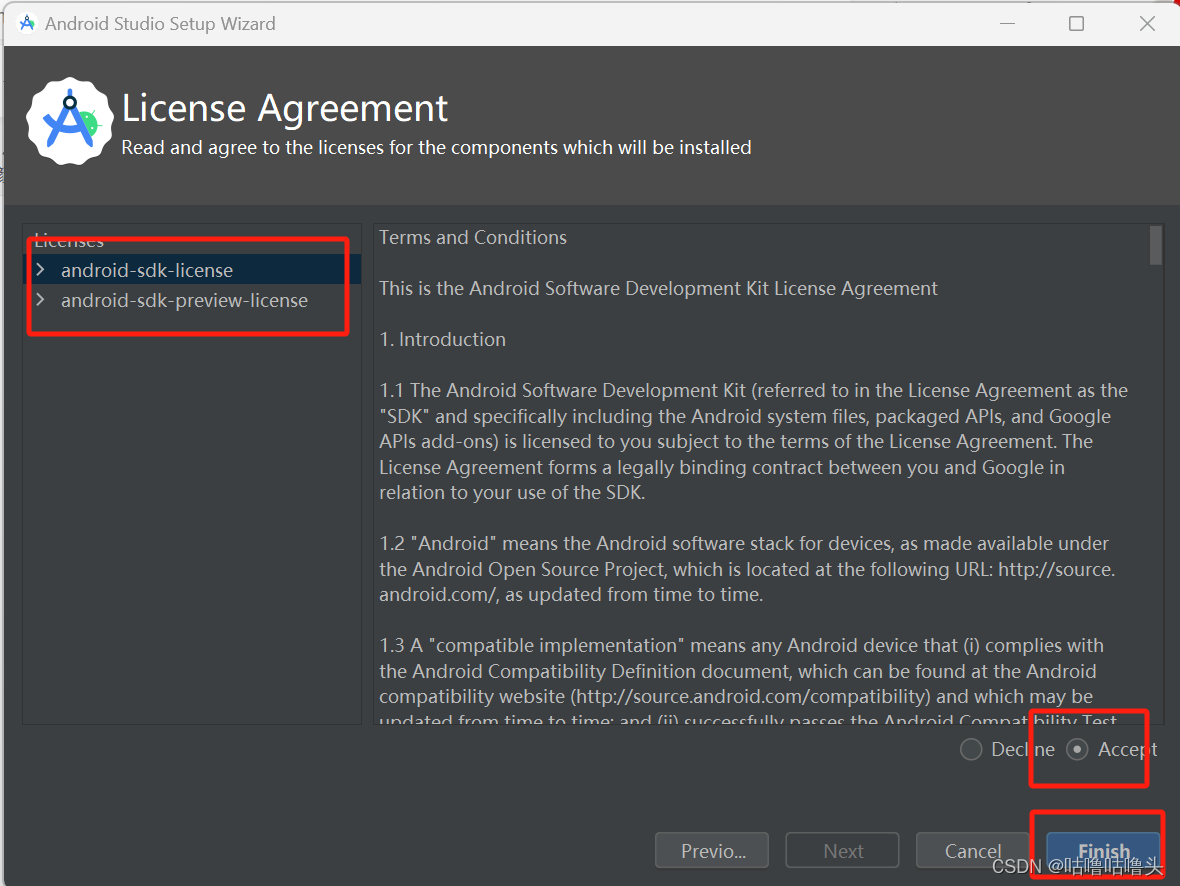
Task: Expand the android-sdk-license chevron
Action: tap(41, 269)
